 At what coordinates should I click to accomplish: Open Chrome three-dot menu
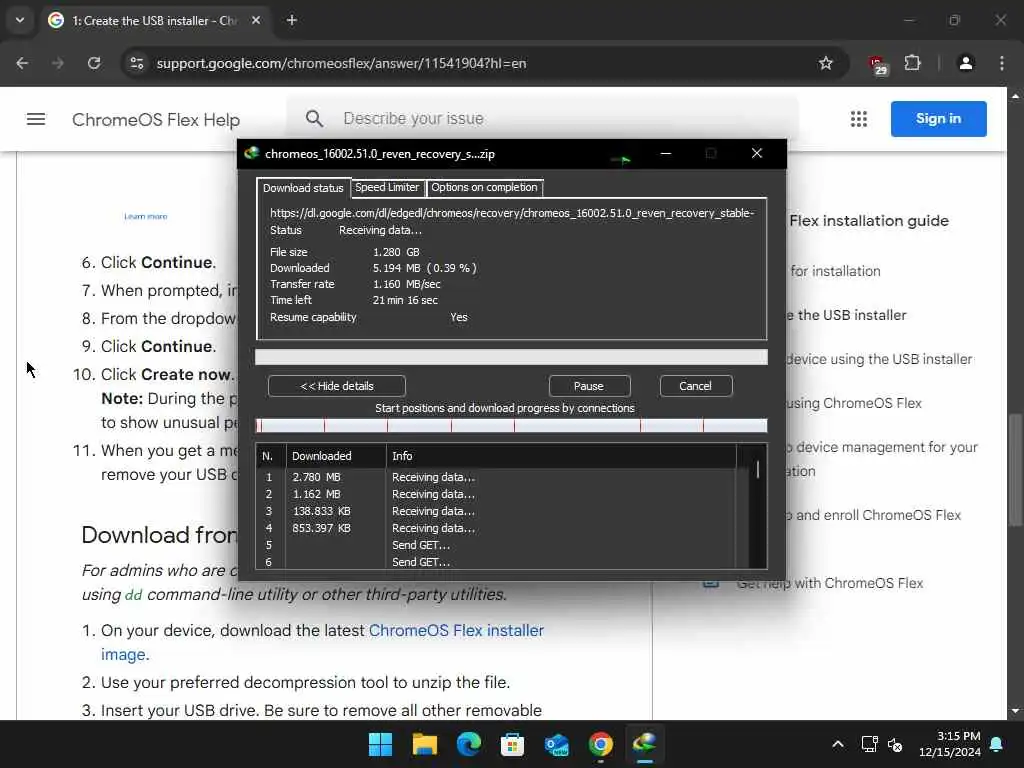coord(1002,63)
